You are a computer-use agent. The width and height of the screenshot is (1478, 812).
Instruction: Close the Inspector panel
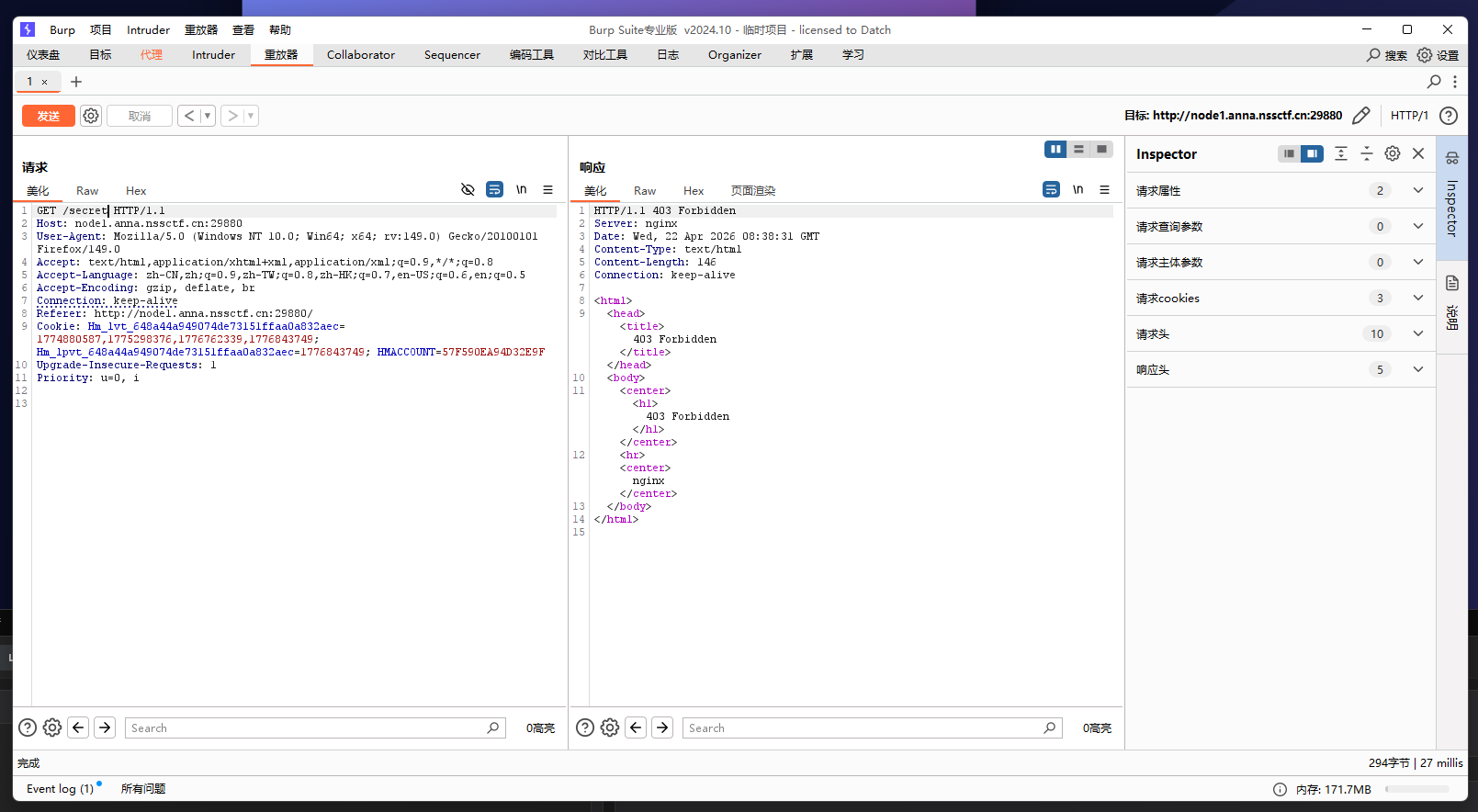tap(1418, 153)
